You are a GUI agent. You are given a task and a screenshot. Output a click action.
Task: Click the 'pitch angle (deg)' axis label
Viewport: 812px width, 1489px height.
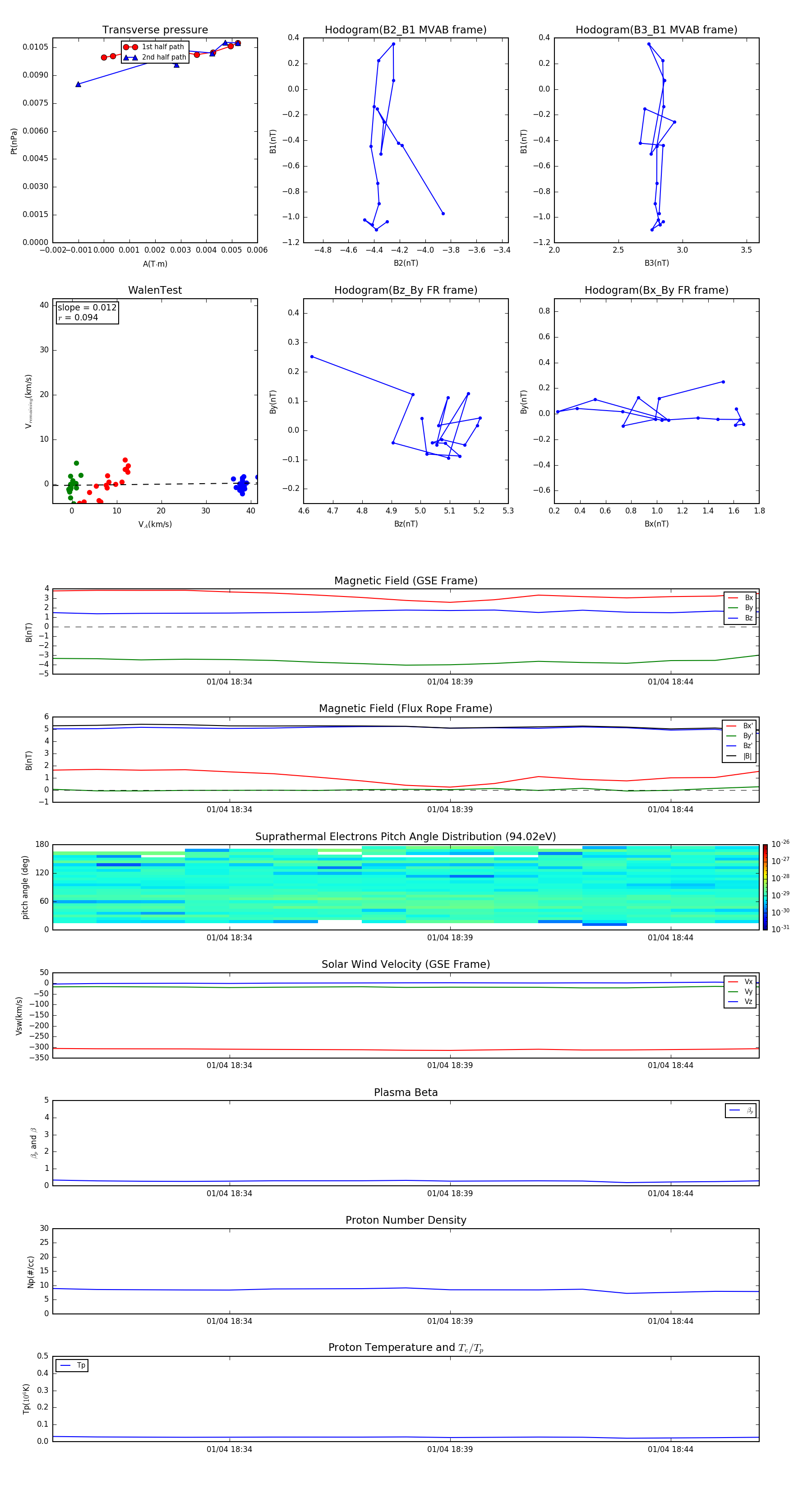pos(25,887)
